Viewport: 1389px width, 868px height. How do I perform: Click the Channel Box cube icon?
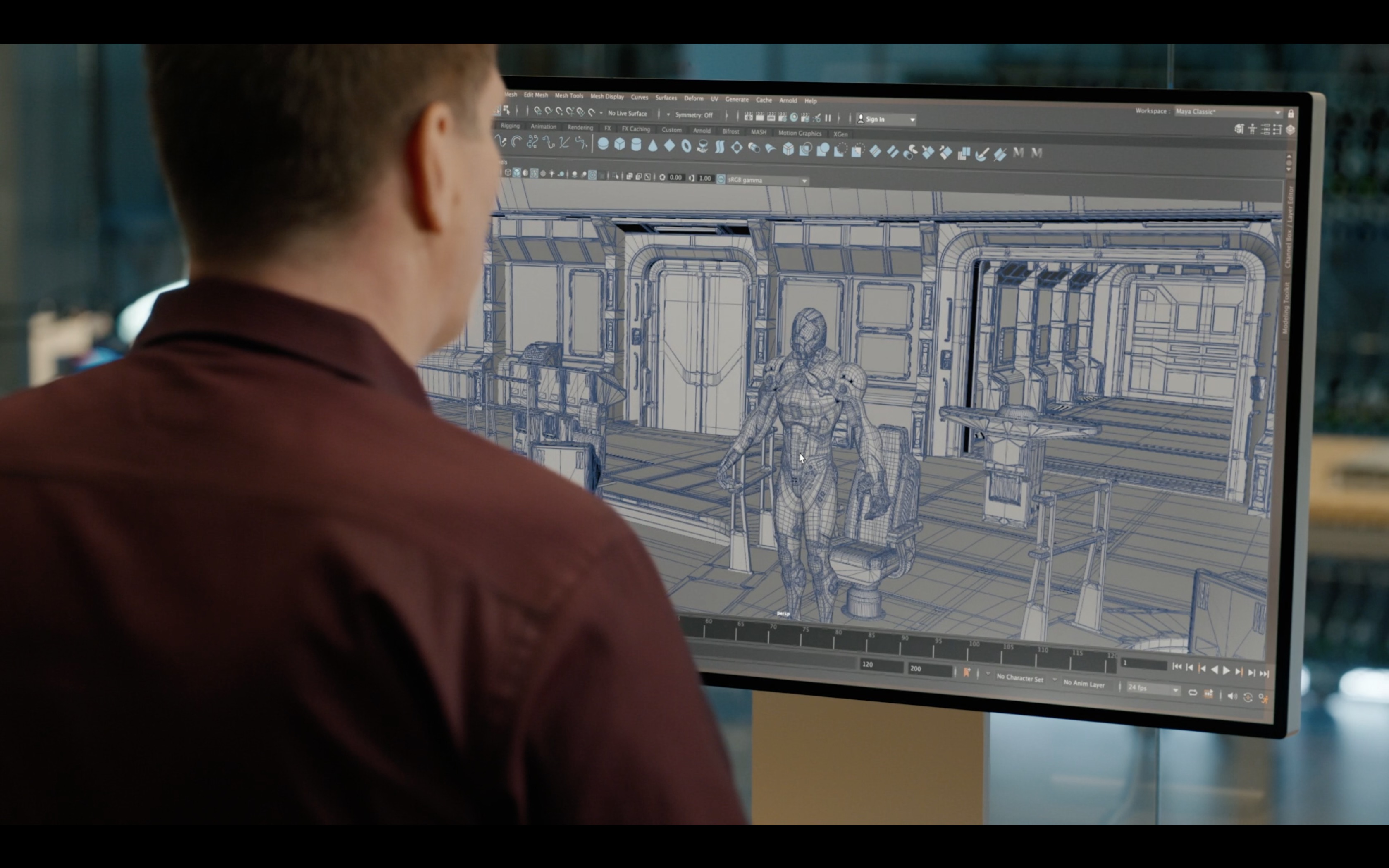[1290, 130]
